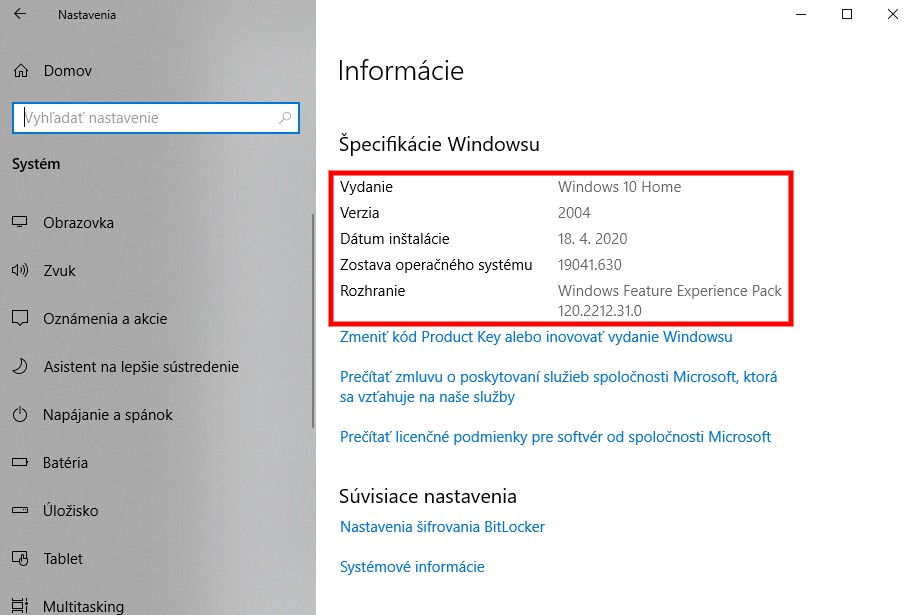
Task: Select the Obrazovka monitor icon
Action: click(20, 222)
